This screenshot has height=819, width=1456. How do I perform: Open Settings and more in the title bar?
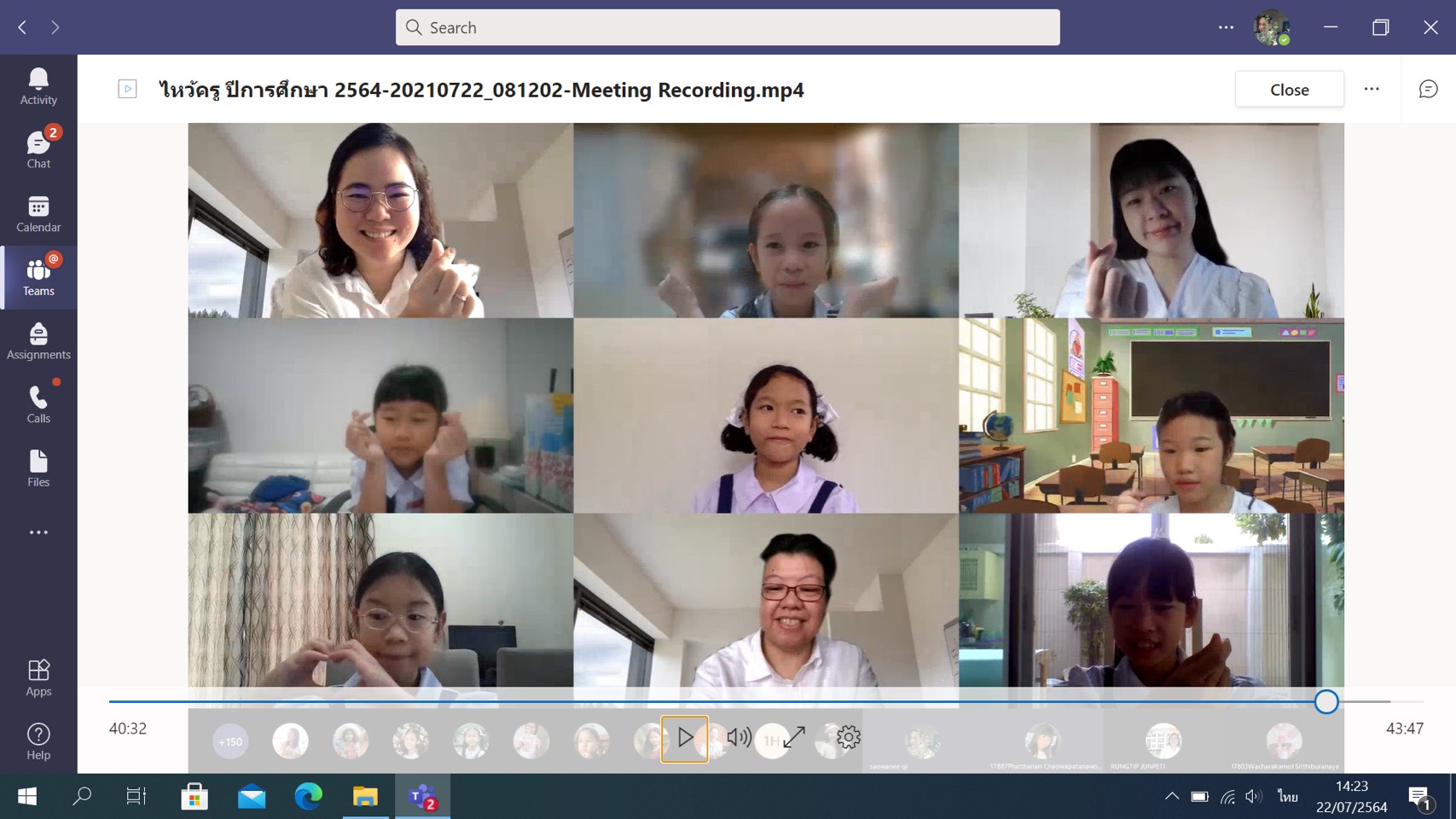[1226, 27]
